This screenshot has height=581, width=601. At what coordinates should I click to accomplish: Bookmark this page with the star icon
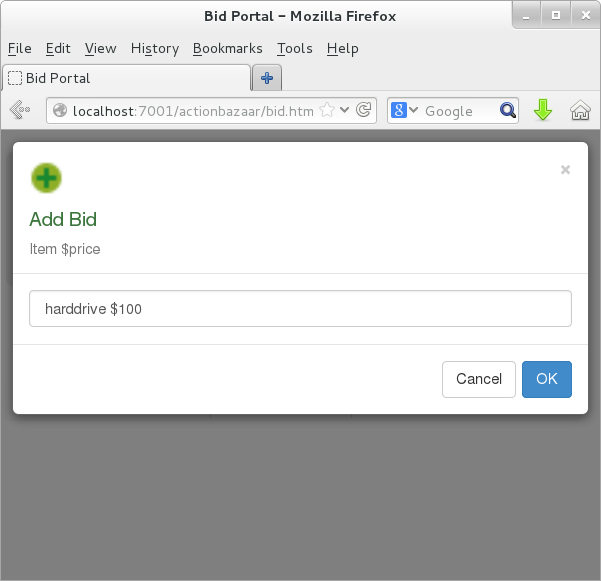(328, 111)
